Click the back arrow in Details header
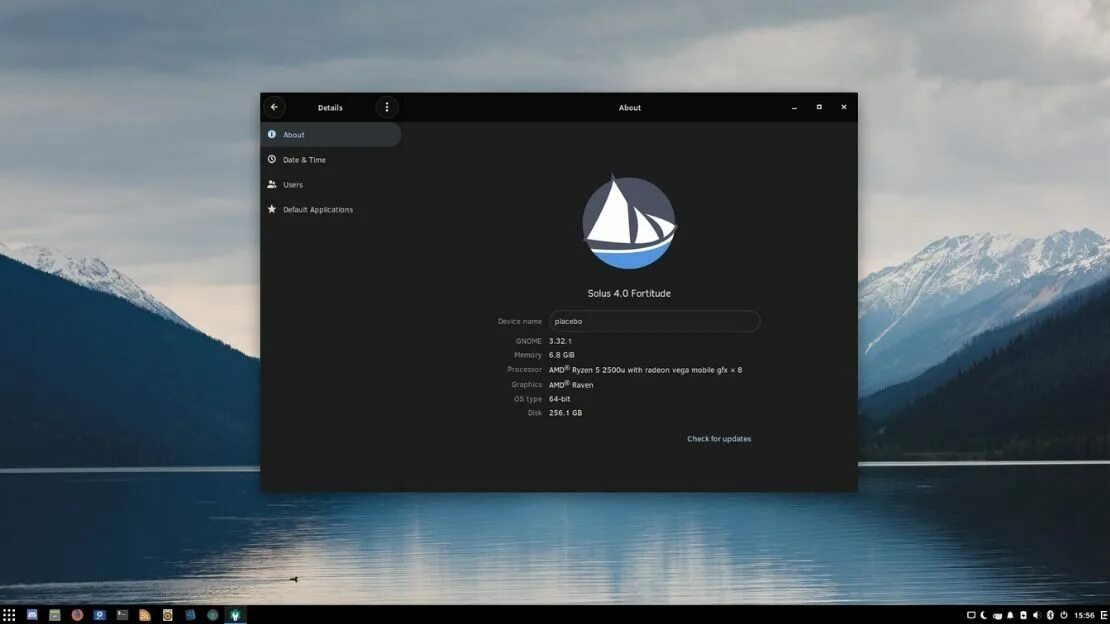Image resolution: width=1110 pixels, height=624 pixels. click(275, 107)
